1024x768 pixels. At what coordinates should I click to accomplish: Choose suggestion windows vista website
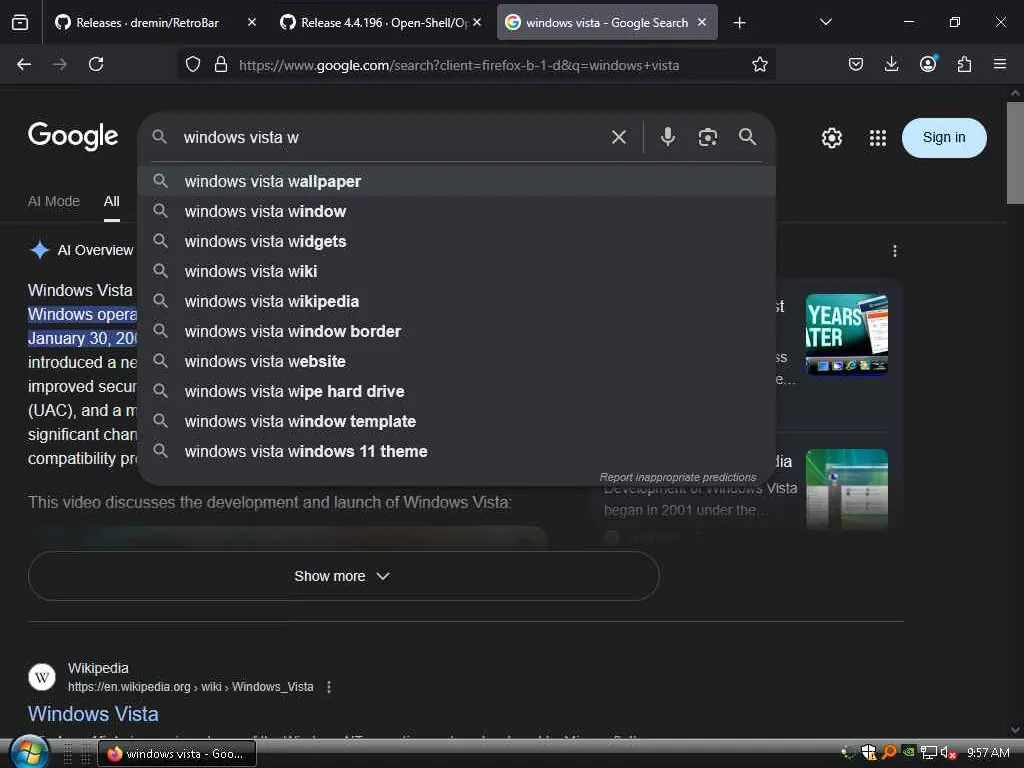coord(457,361)
